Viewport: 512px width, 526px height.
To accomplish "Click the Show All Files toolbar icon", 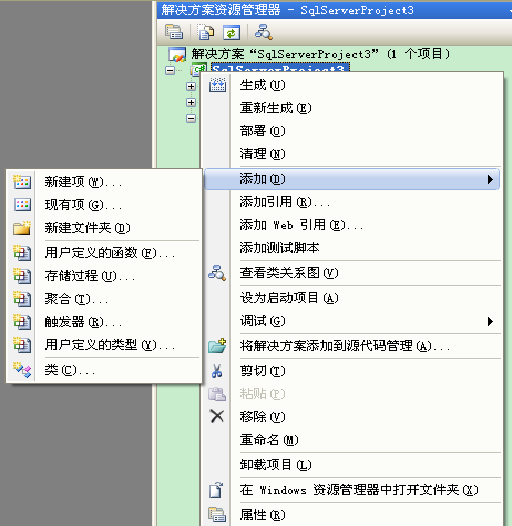I will coord(205,32).
